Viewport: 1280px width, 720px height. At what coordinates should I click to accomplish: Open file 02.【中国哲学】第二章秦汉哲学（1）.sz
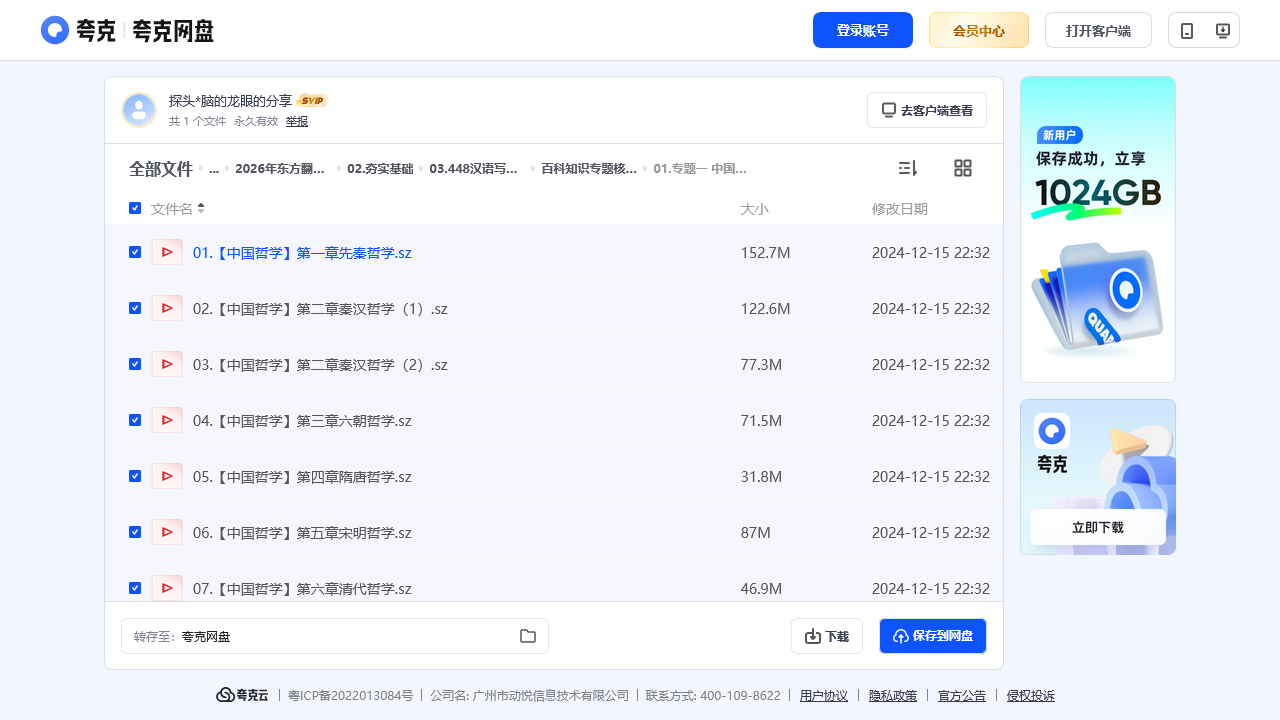click(320, 309)
